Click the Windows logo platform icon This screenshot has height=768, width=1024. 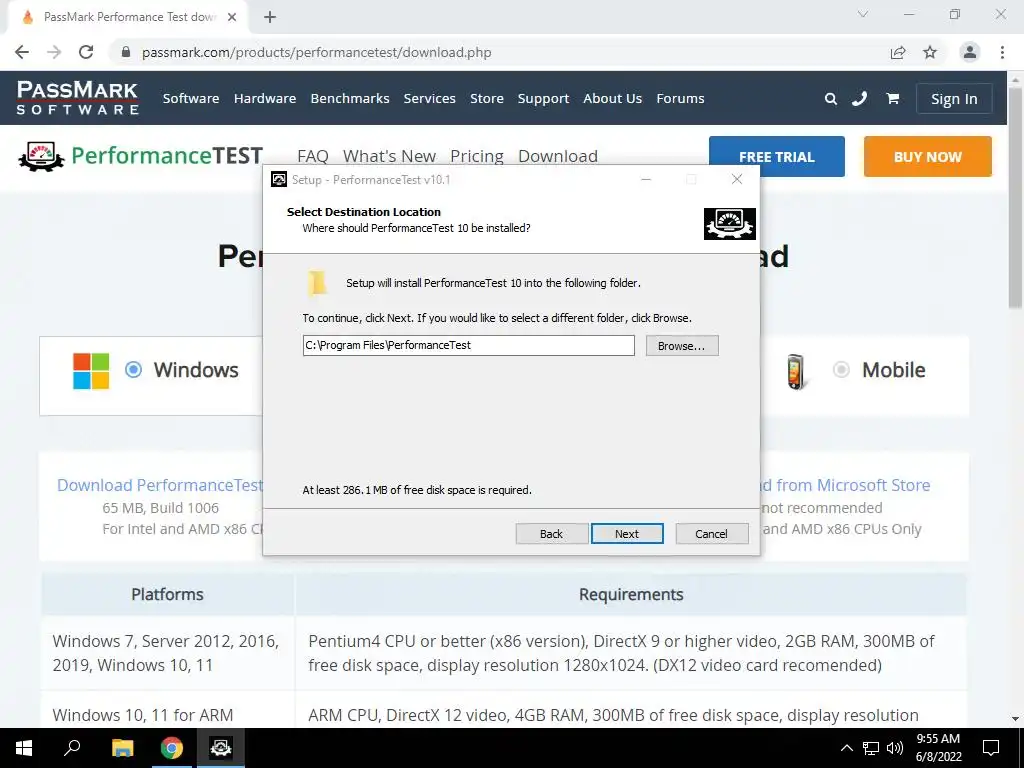(91, 371)
